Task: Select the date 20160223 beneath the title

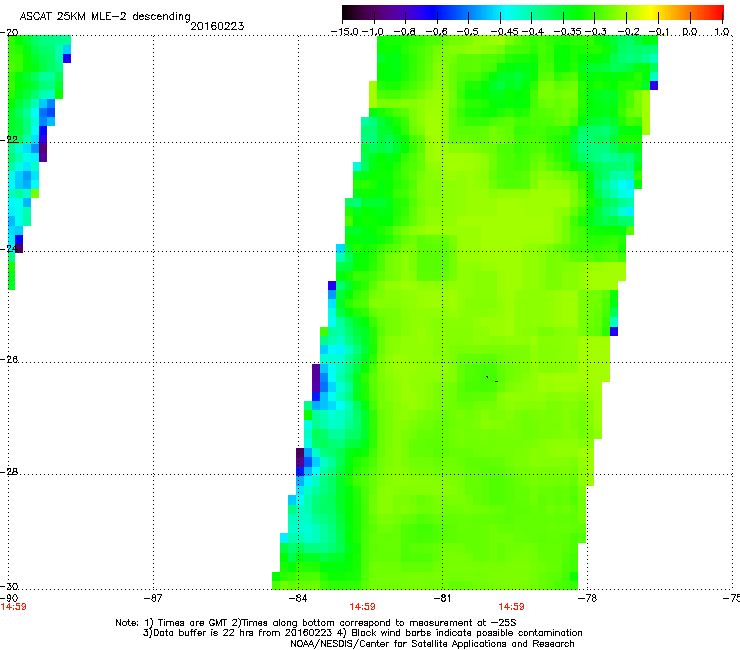Action: [x=217, y=26]
